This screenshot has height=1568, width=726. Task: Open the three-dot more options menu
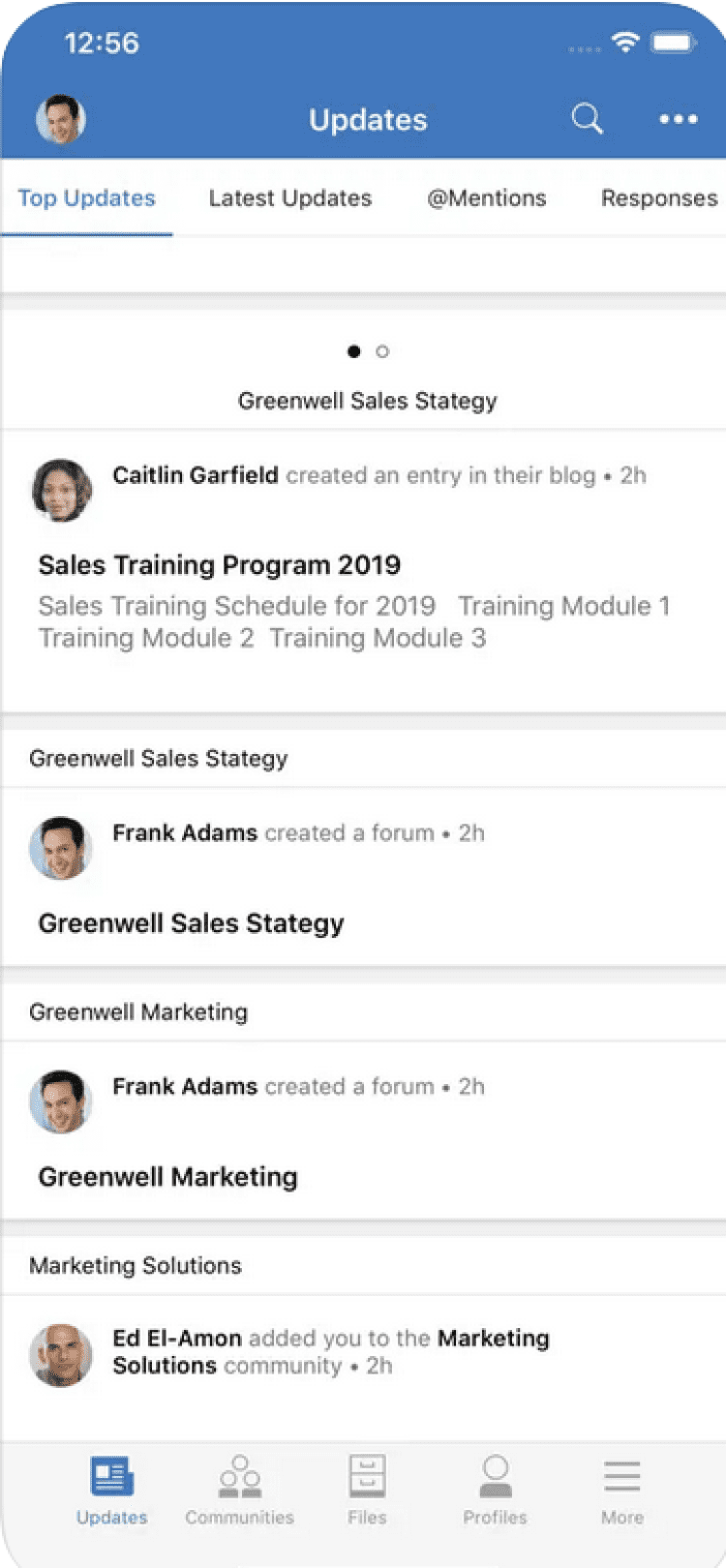click(678, 119)
